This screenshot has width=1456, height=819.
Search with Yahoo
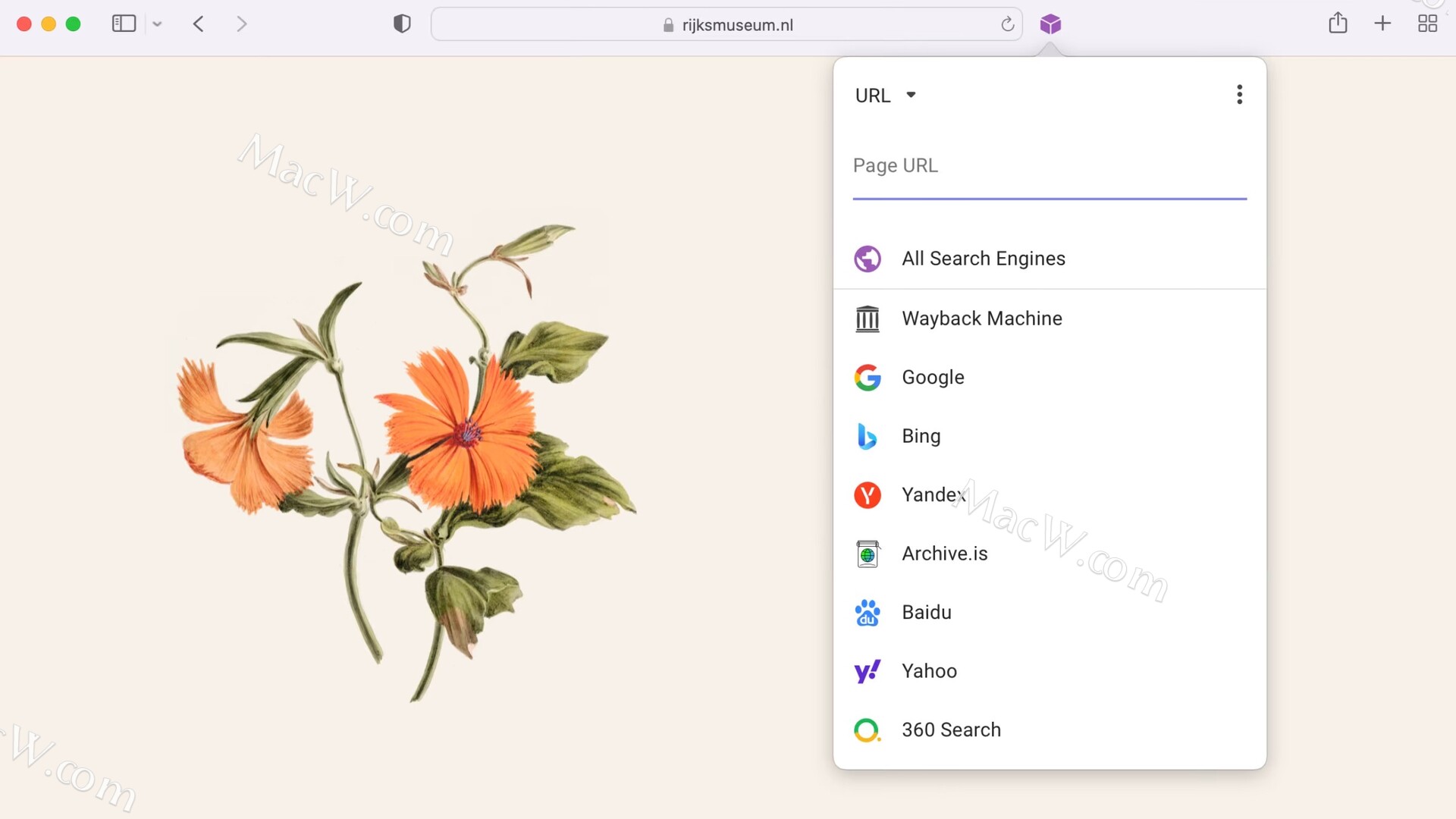(x=1050, y=671)
